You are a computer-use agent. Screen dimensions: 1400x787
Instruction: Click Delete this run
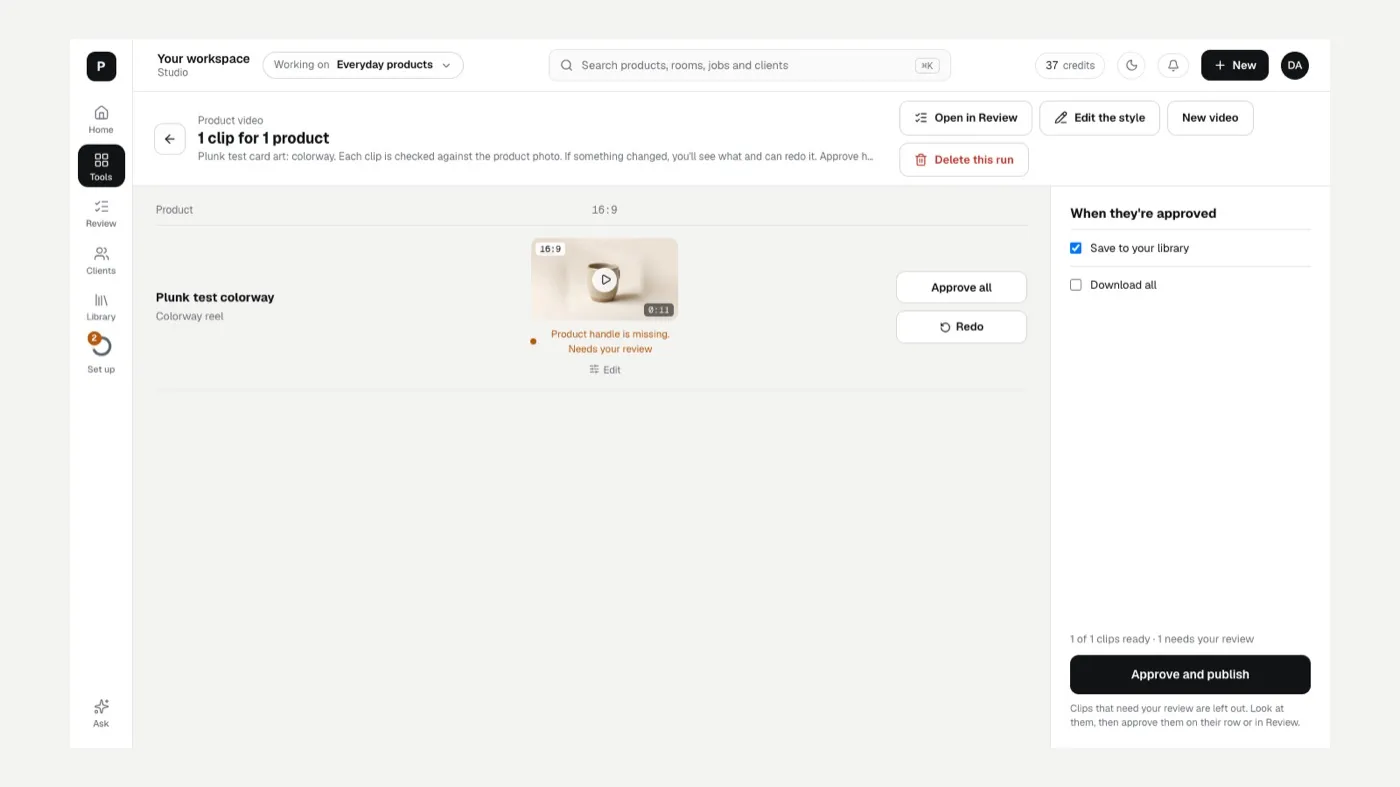coord(964,160)
